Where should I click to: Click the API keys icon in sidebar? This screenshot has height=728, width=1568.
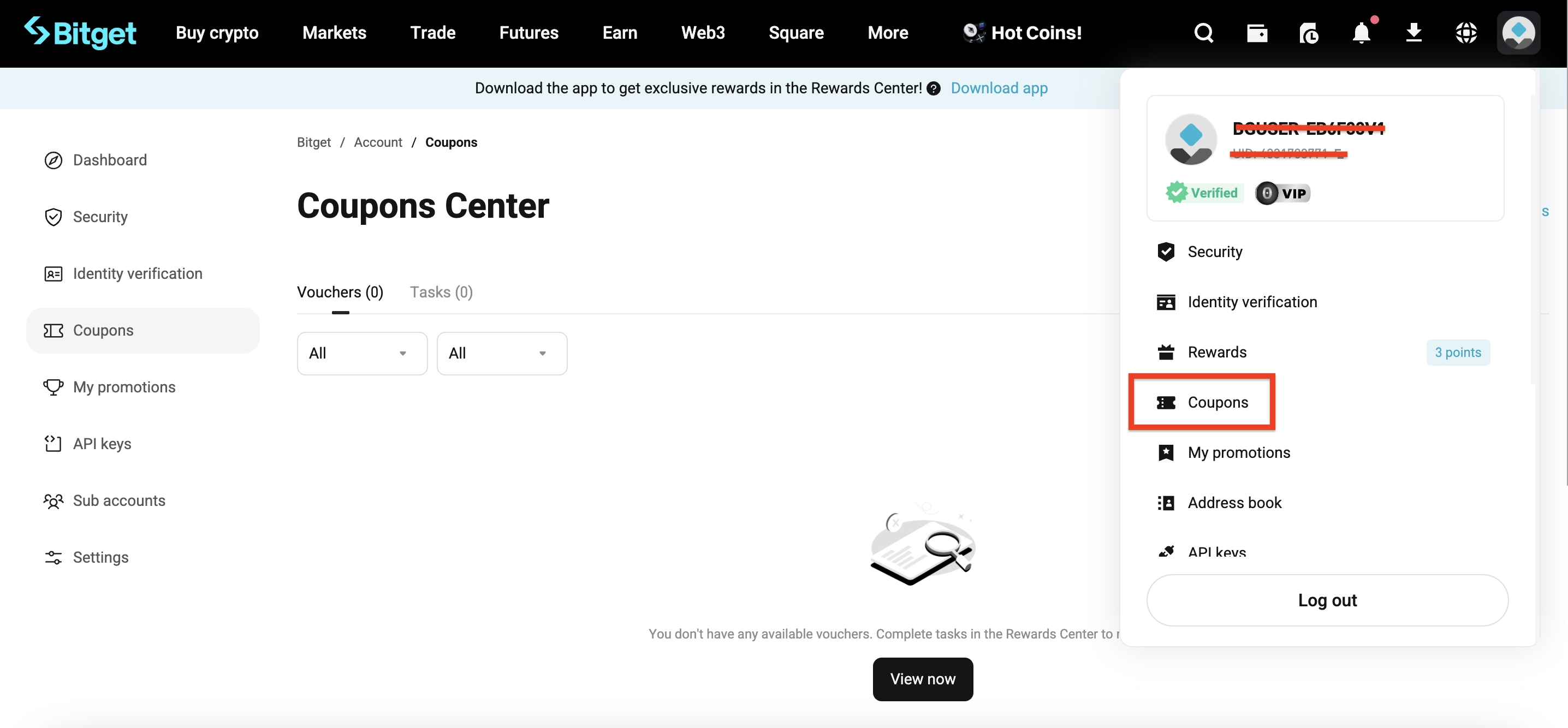pos(54,443)
